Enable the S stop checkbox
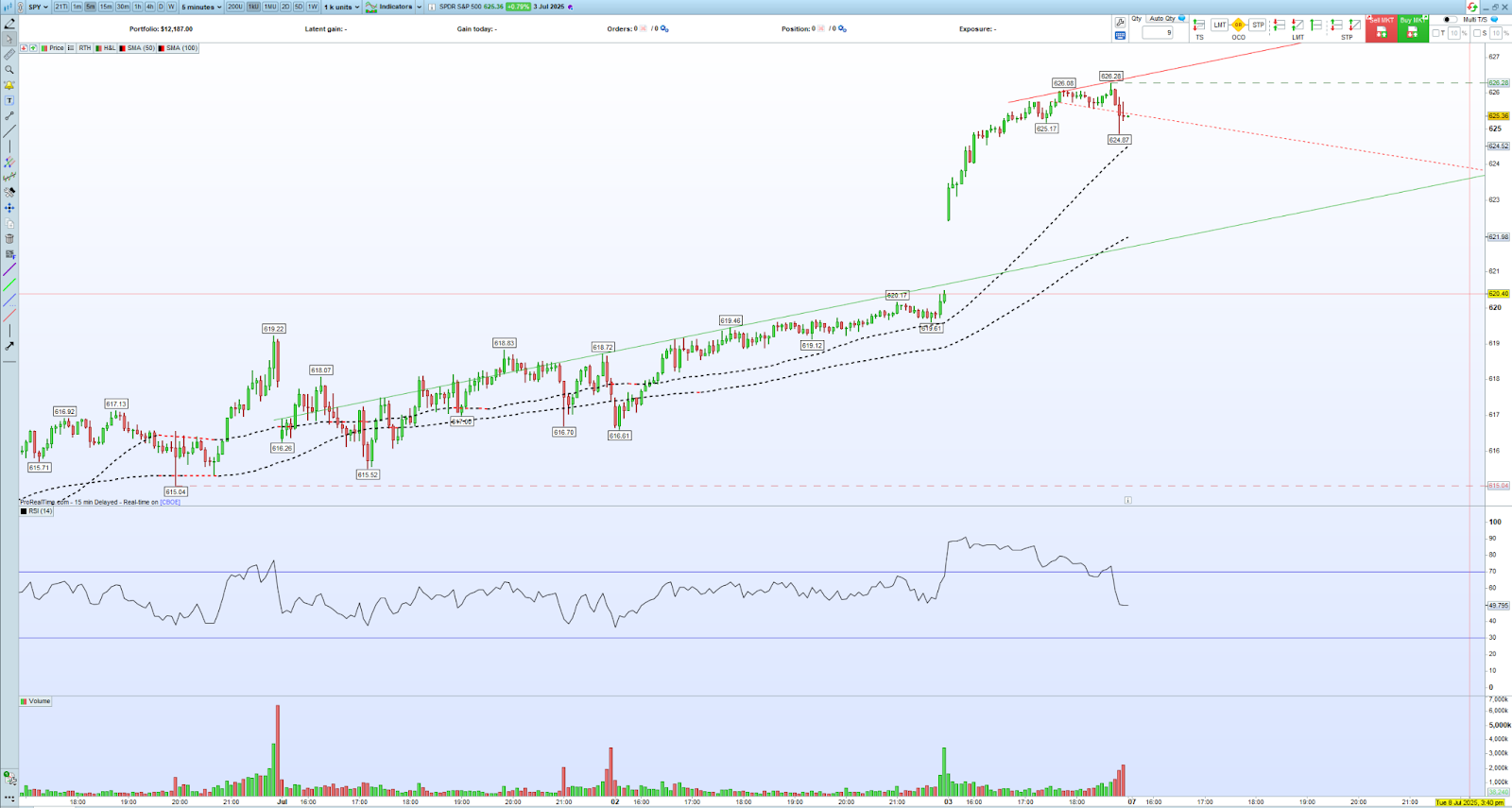Image resolution: width=1512 pixels, height=808 pixels. coord(1477,33)
